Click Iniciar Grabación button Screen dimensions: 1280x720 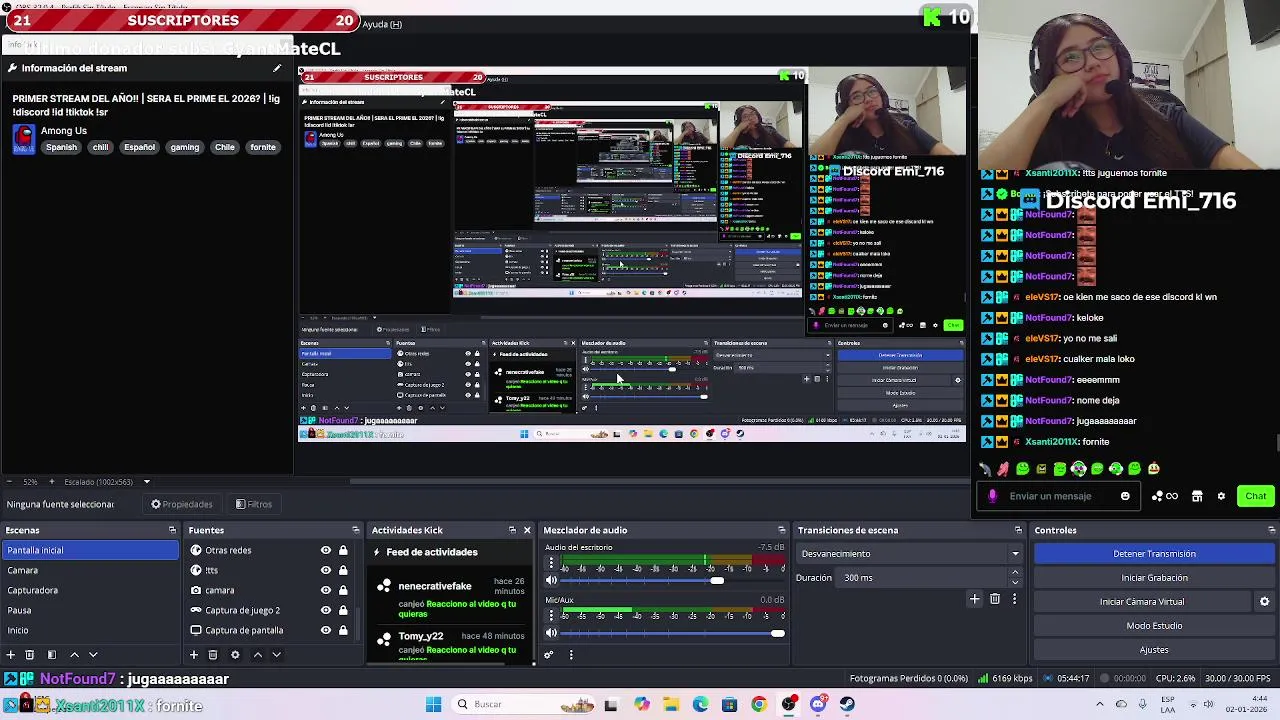(1154, 578)
